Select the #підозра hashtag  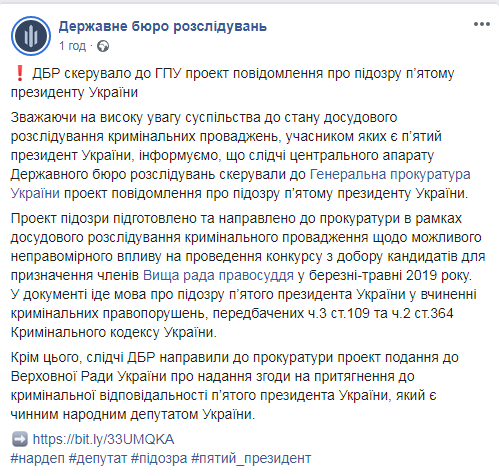tap(159, 458)
